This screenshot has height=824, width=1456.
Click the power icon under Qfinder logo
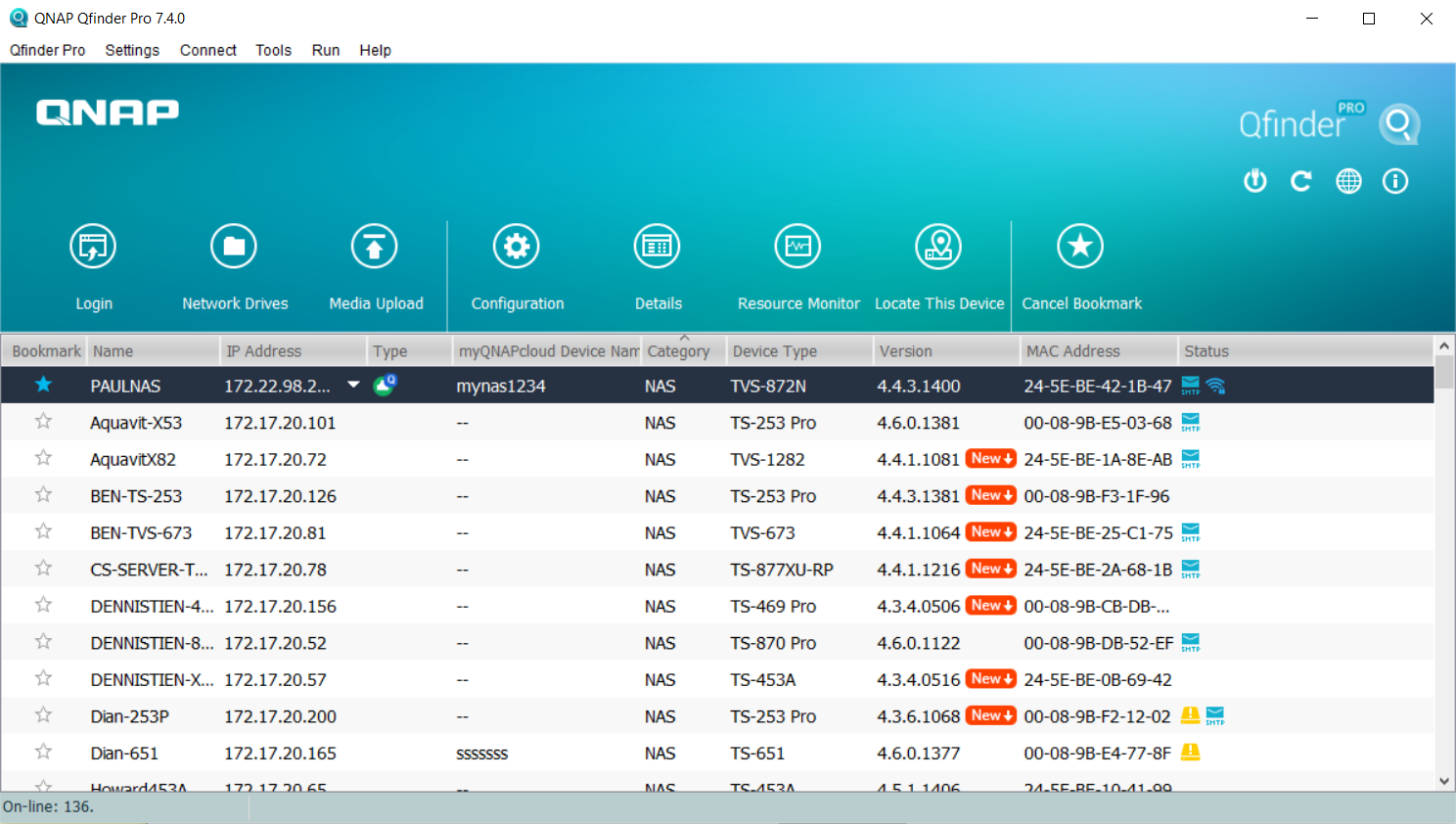[x=1255, y=181]
